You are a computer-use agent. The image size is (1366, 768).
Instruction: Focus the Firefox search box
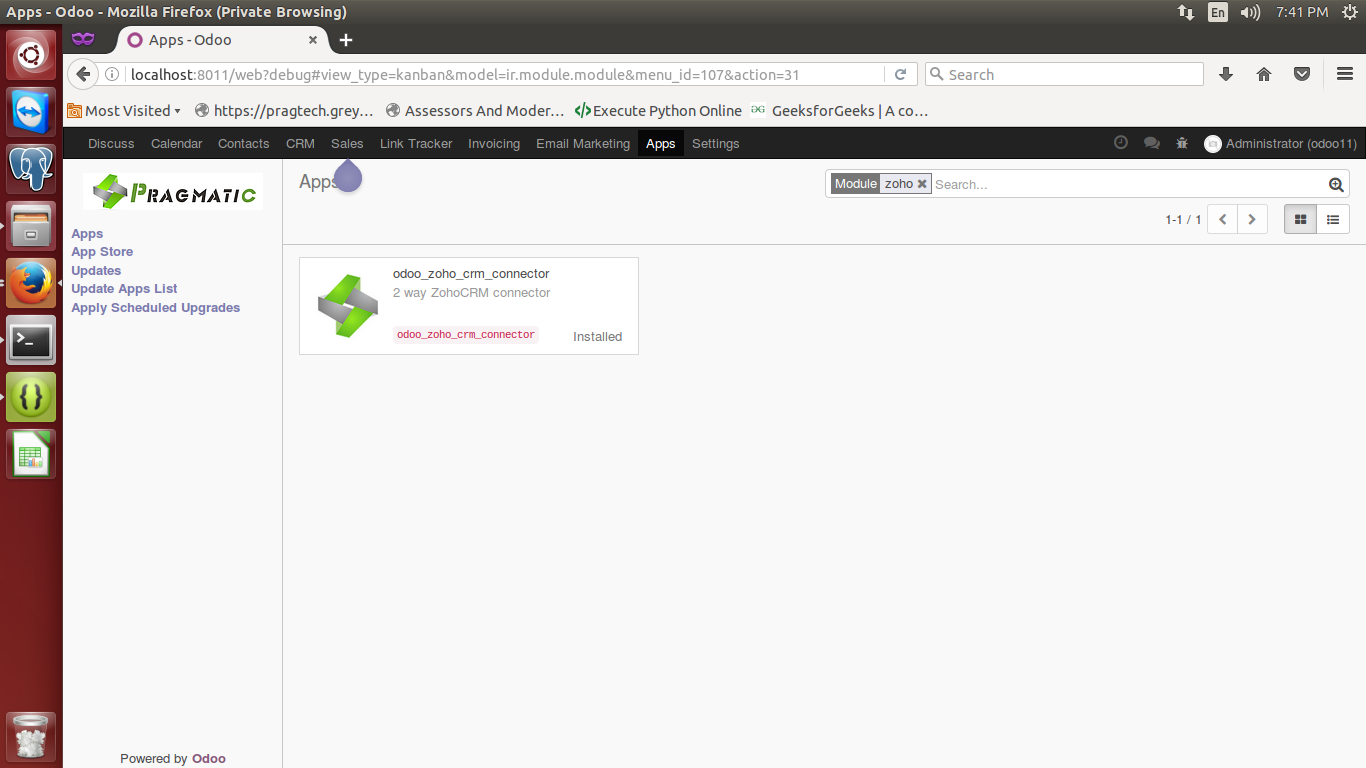[1064, 74]
